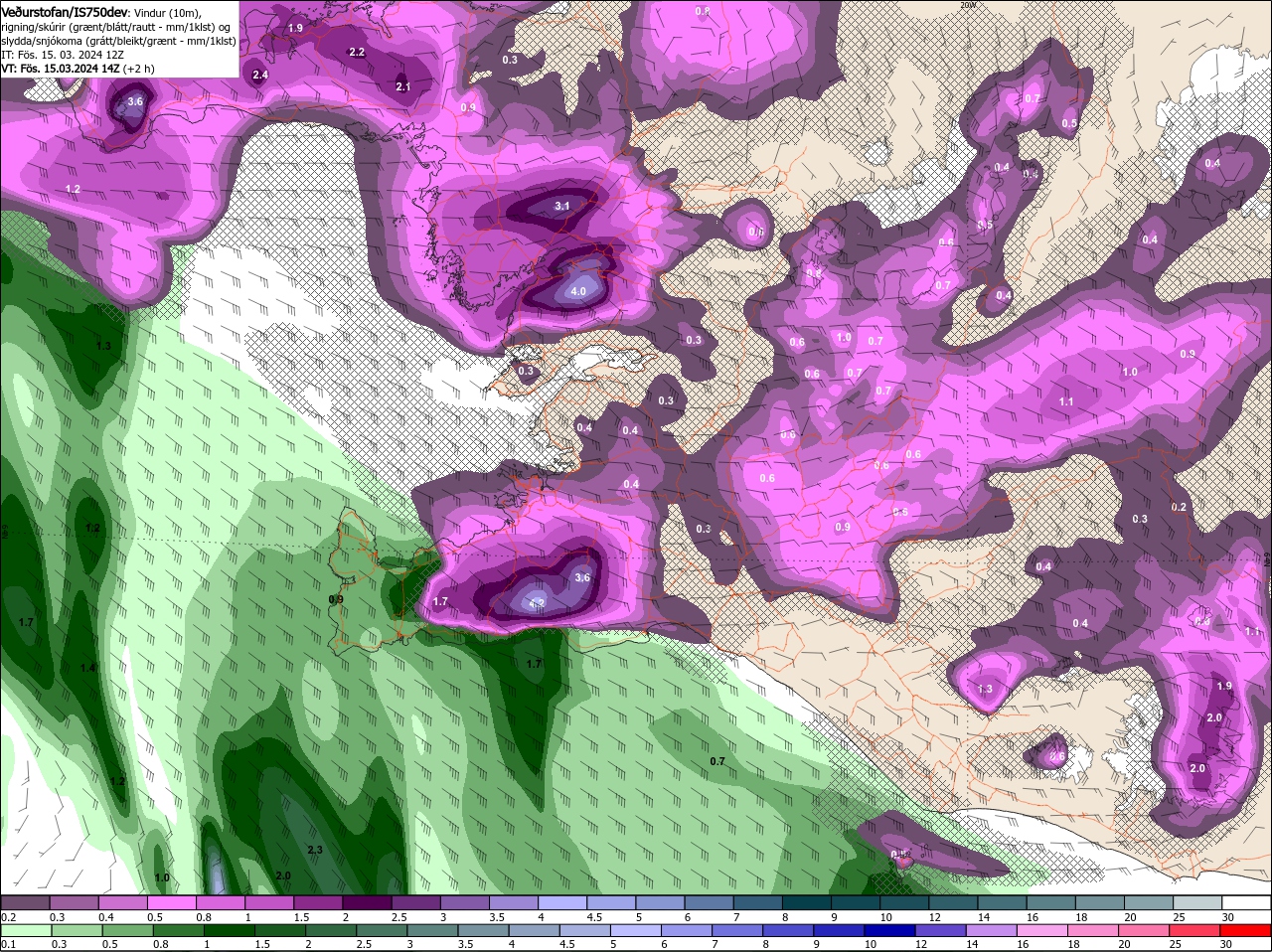Click the black 2.3 rain value label

tap(315, 850)
